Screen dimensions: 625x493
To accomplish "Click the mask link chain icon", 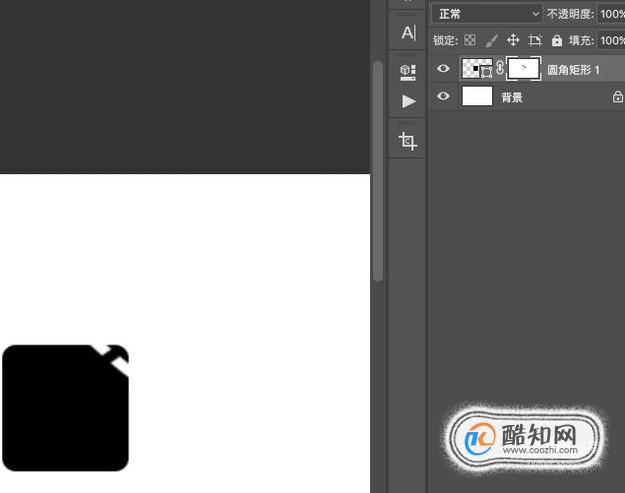I will coord(500,68).
